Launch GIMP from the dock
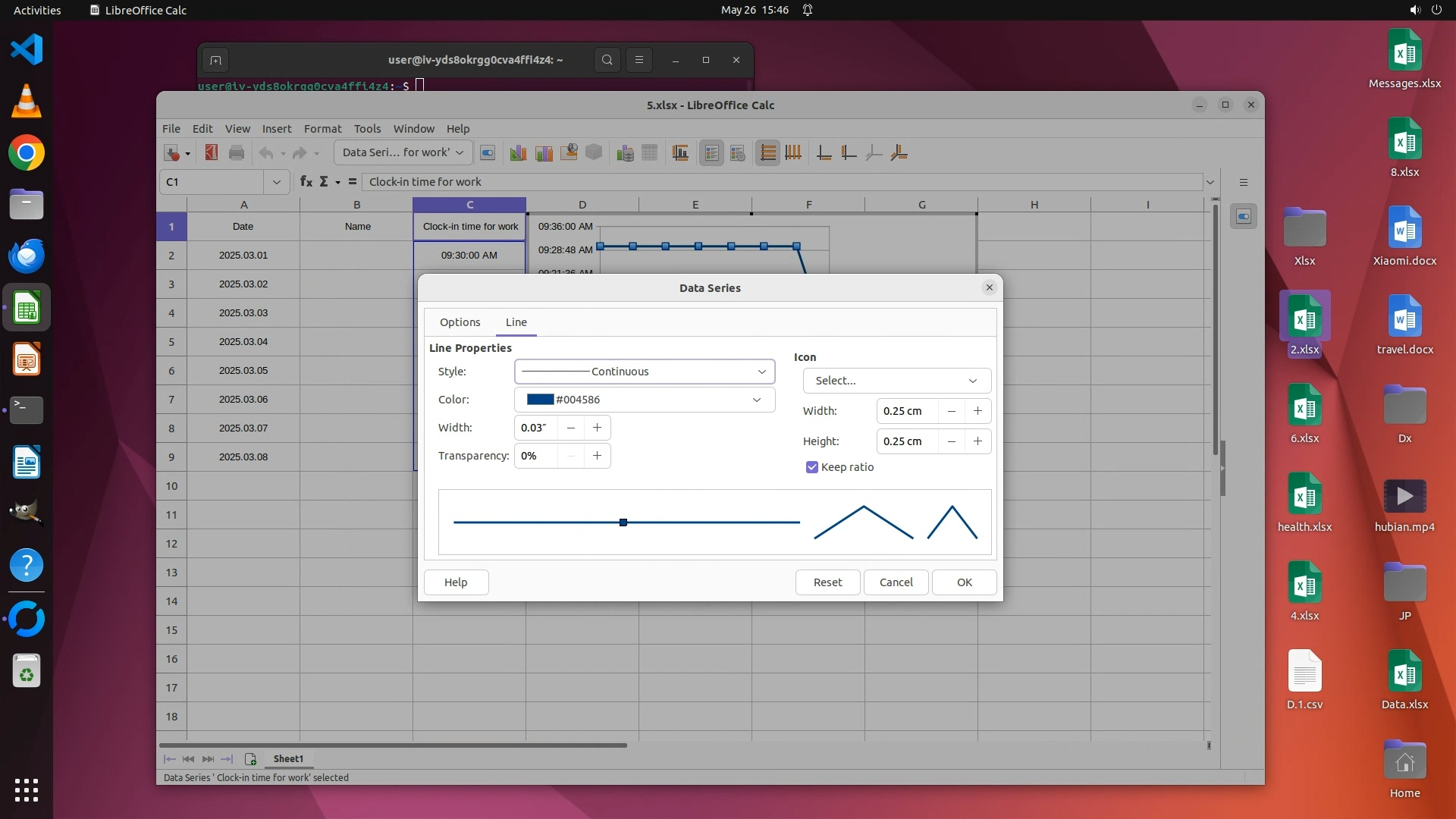 click(27, 513)
